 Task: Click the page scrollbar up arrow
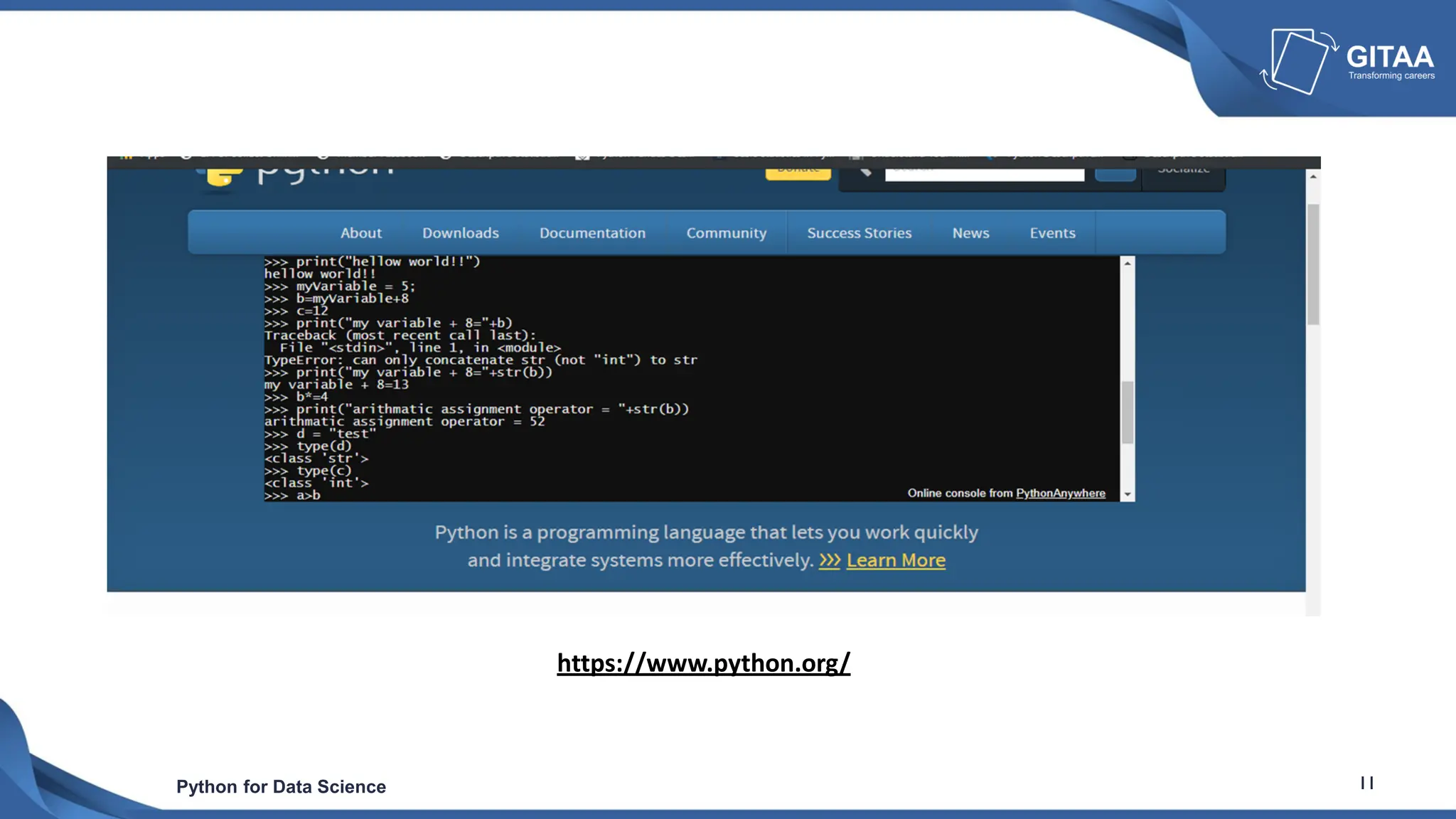click(1313, 177)
